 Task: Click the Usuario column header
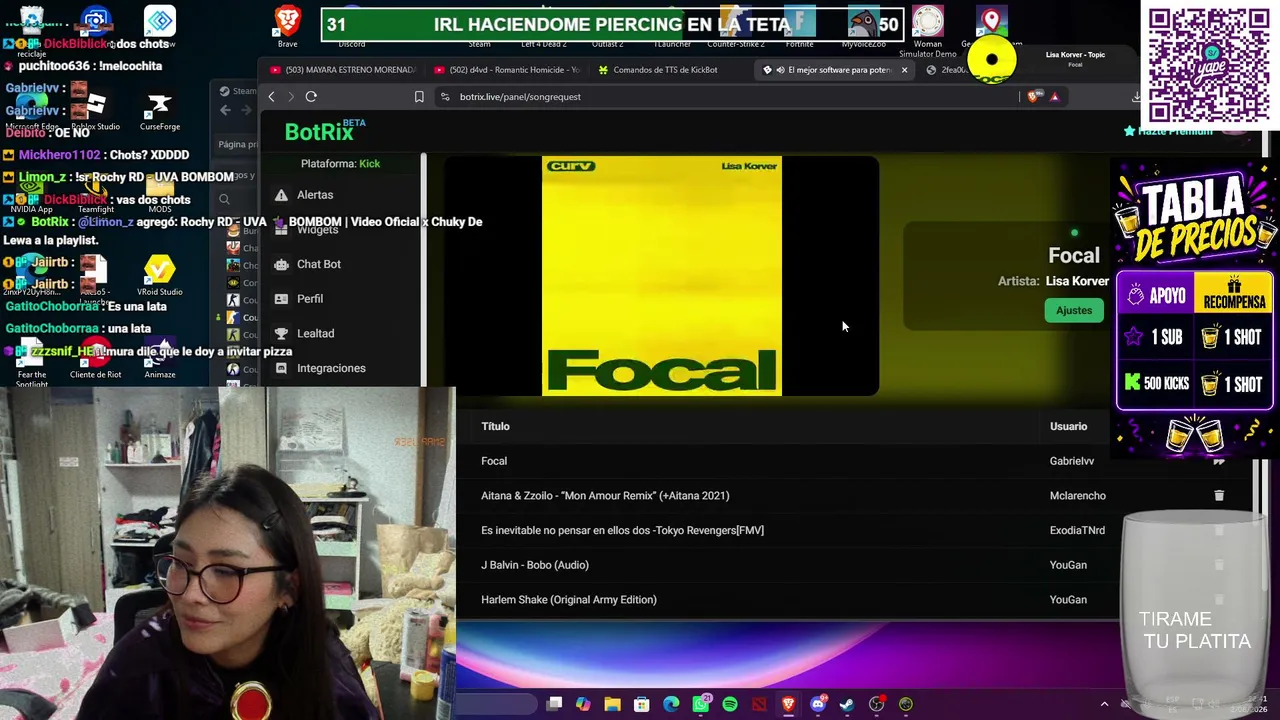[x=1068, y=426]
